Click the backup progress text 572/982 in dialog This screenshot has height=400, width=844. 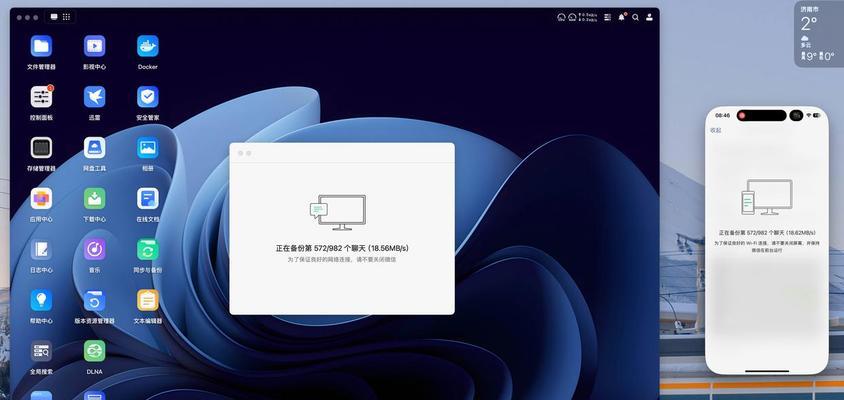pos(342,248)
